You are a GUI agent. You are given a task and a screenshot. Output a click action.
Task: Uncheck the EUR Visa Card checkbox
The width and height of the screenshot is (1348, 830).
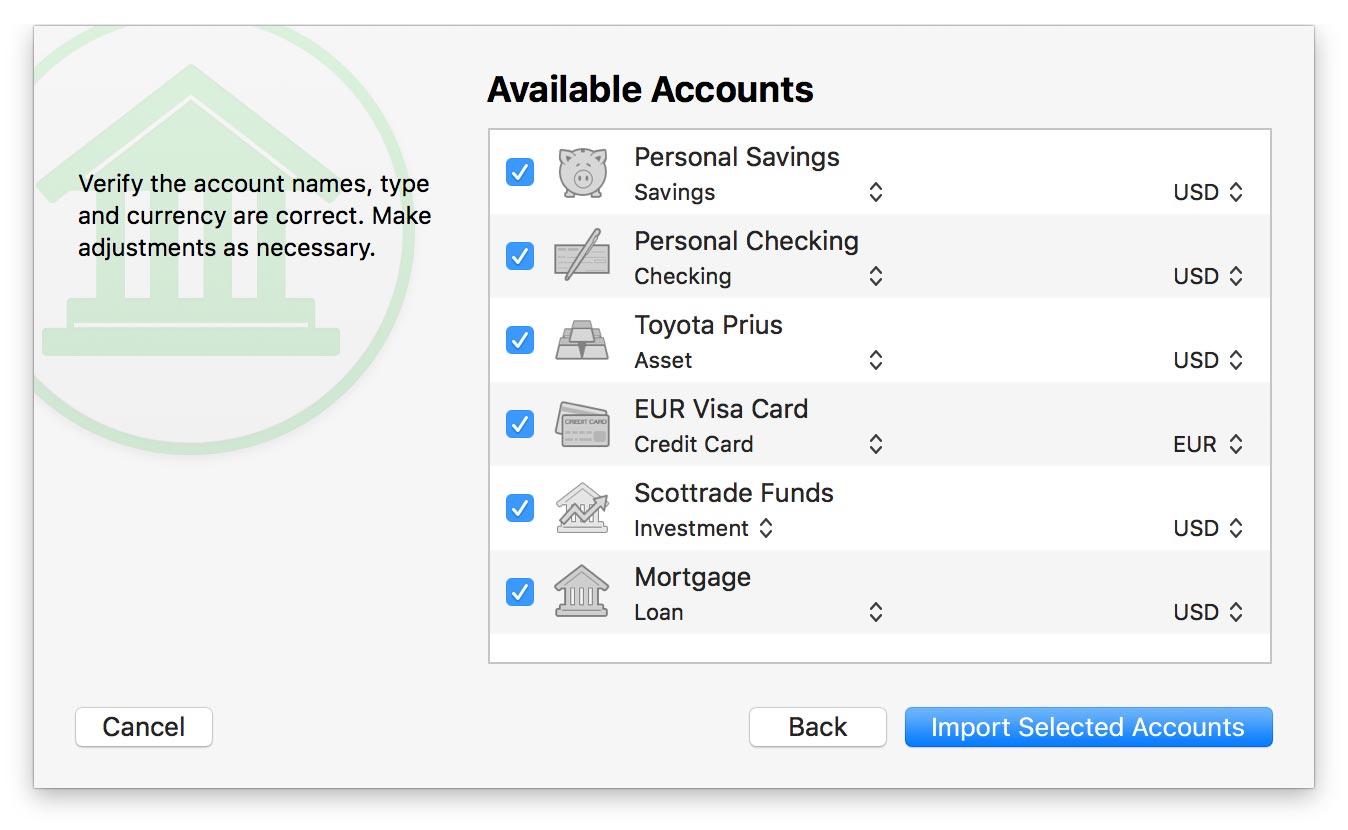coord(520,424)
